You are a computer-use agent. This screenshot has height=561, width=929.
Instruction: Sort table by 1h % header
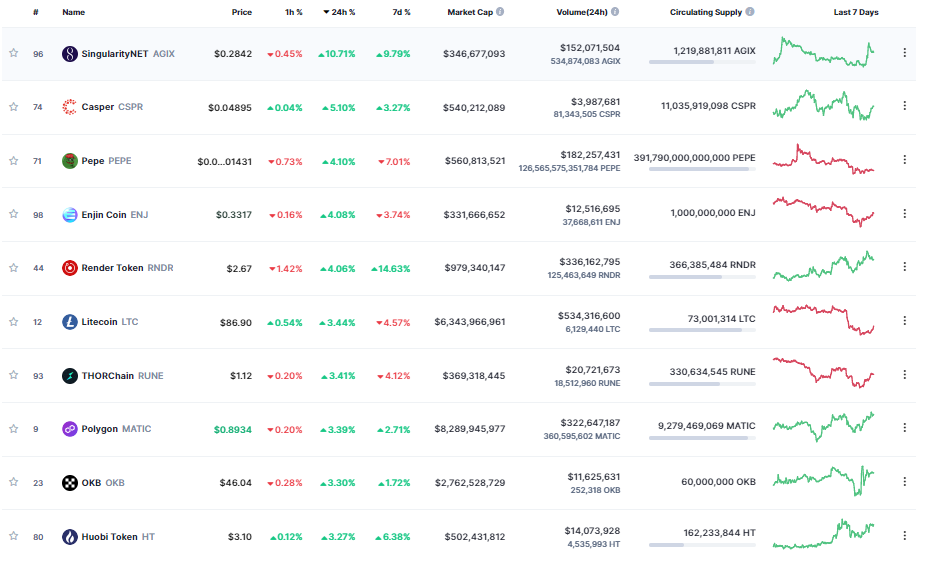tap(294, 12)
